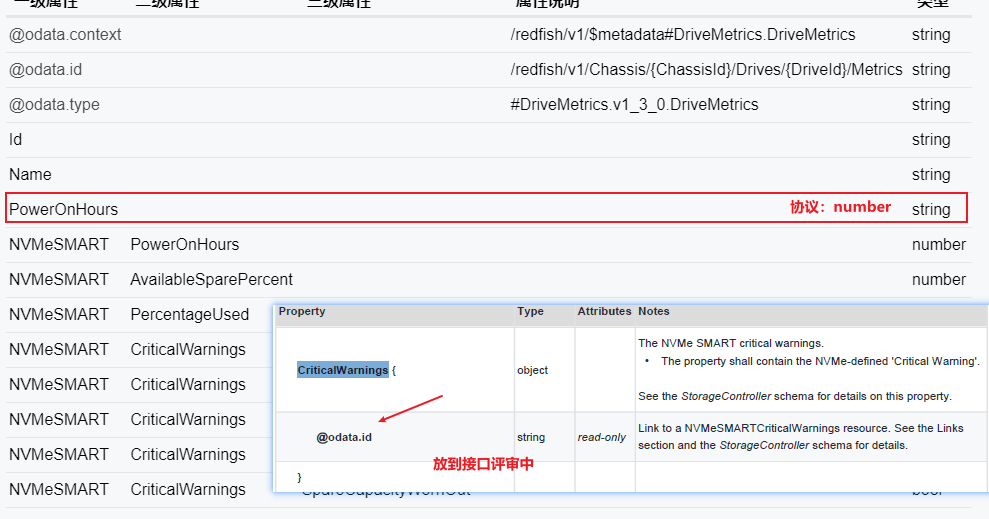Click the red '协议：number' annotation

click(840, 207)
